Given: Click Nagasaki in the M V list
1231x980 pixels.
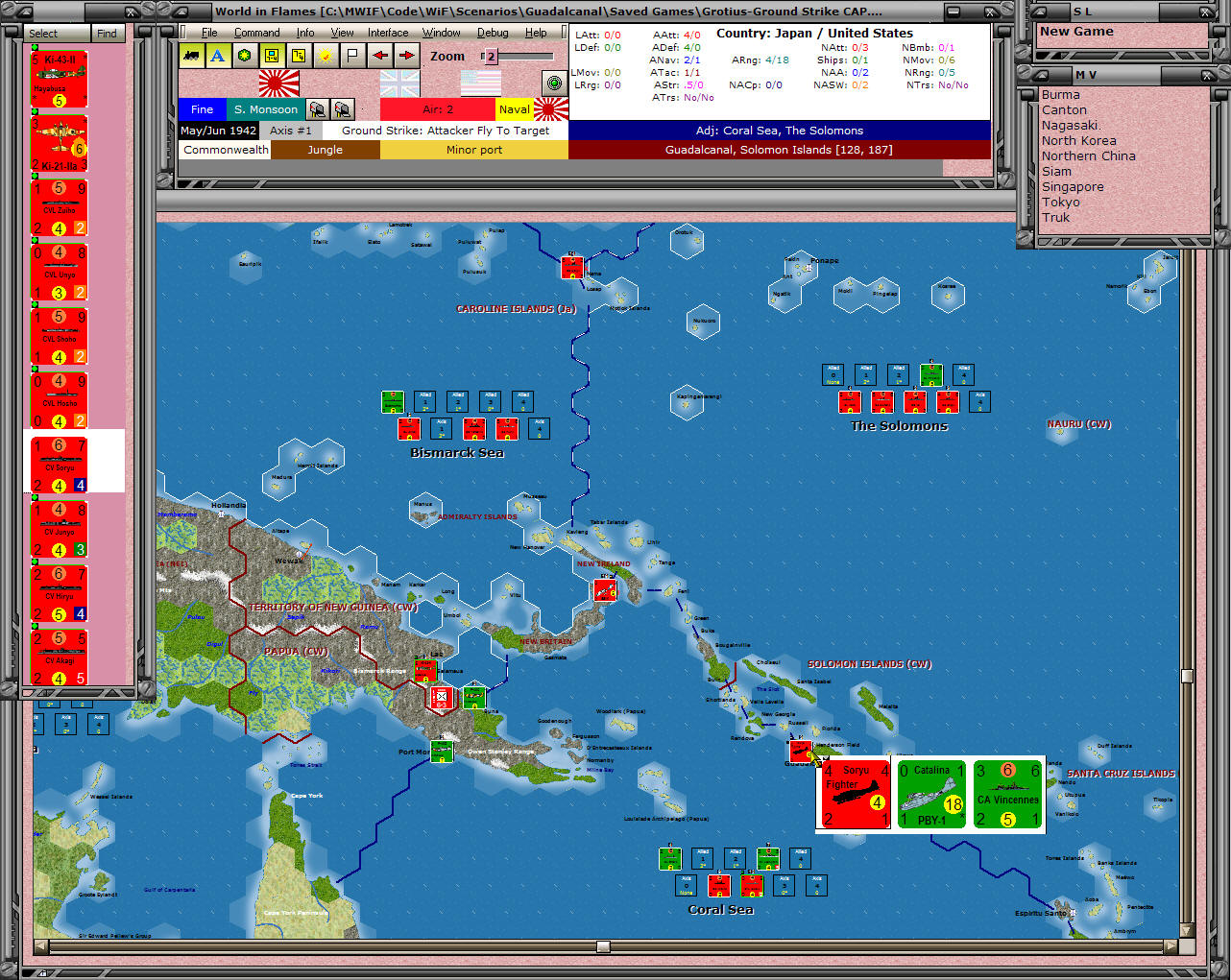Looking at the screenshot, I should (1071, 126).
